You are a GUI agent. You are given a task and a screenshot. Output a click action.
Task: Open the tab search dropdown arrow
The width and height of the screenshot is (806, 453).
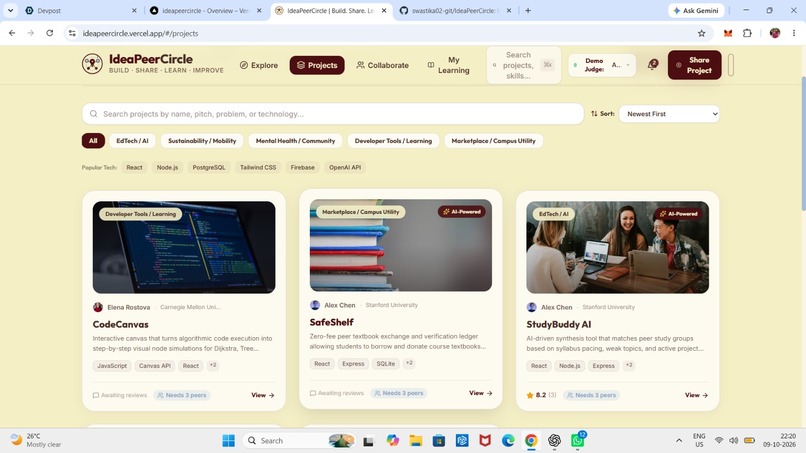click(10, 10)
